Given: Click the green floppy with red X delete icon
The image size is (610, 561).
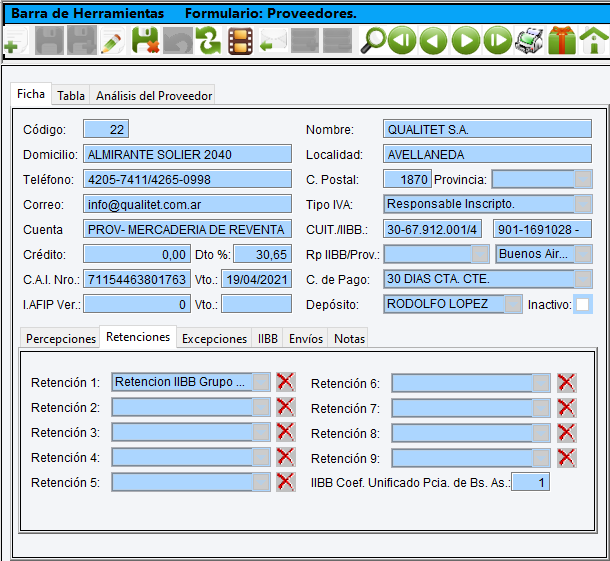Looking at the screenshot, I should tap(145, 40).
